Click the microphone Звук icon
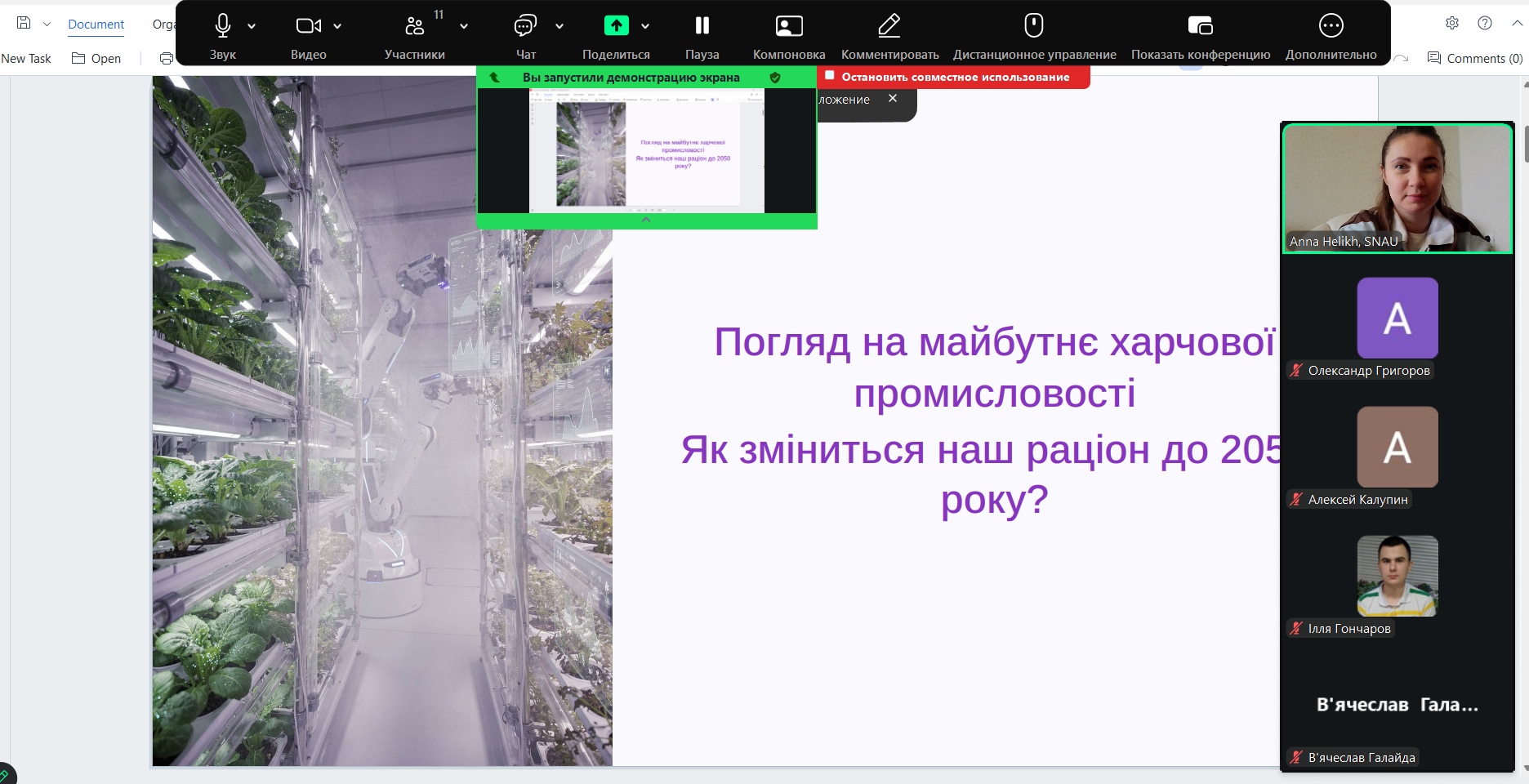1529x784 pixels. (x=222, y=26)
